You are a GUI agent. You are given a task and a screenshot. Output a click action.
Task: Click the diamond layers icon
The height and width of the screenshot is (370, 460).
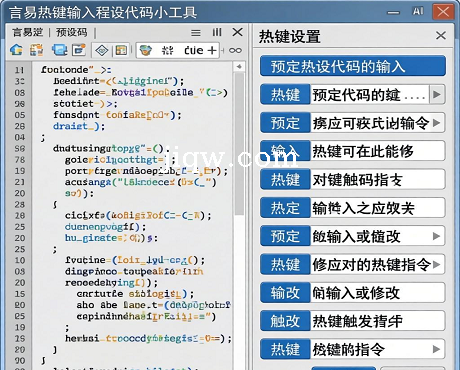click(x=102, y=50)
